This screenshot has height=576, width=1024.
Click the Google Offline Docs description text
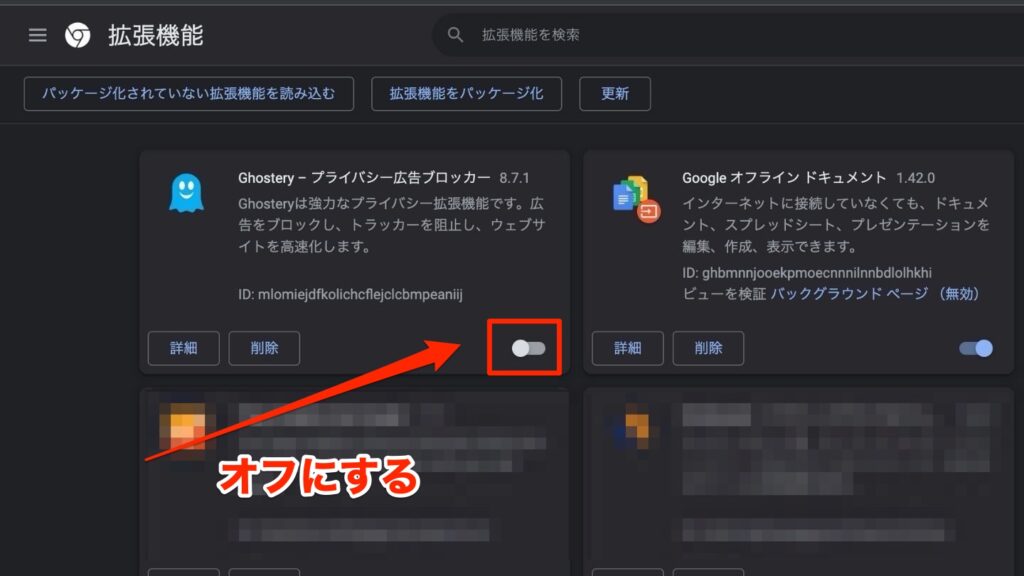[836, 225]
